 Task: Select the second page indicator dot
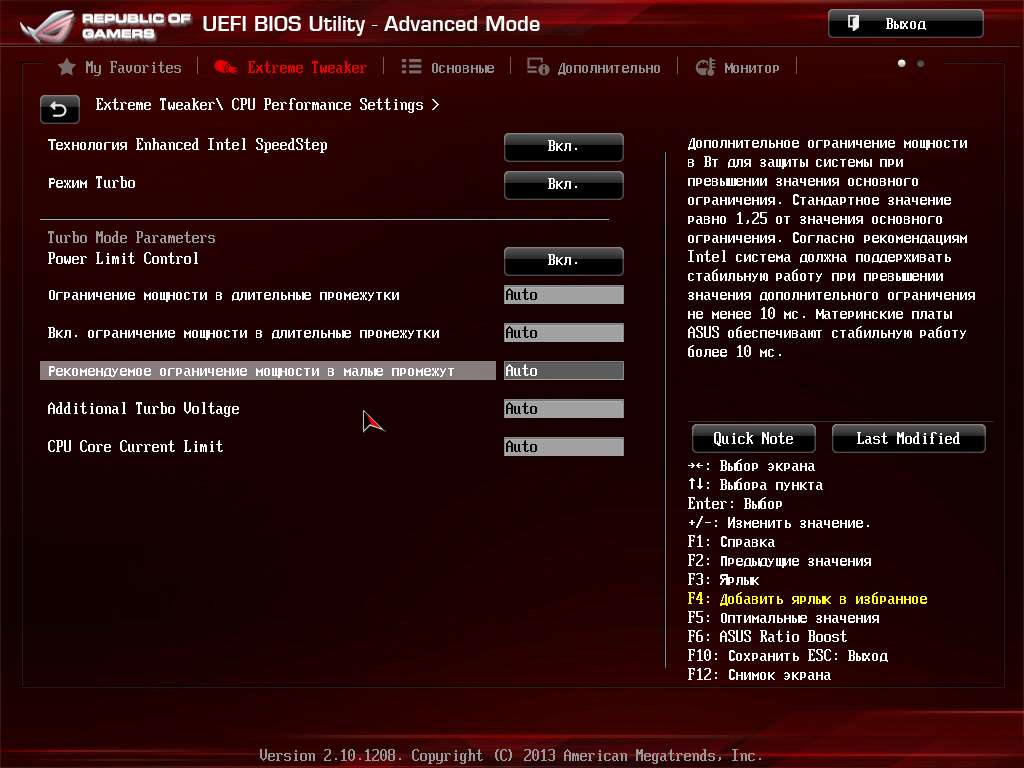pyautogui.click(x=920, y=63)
